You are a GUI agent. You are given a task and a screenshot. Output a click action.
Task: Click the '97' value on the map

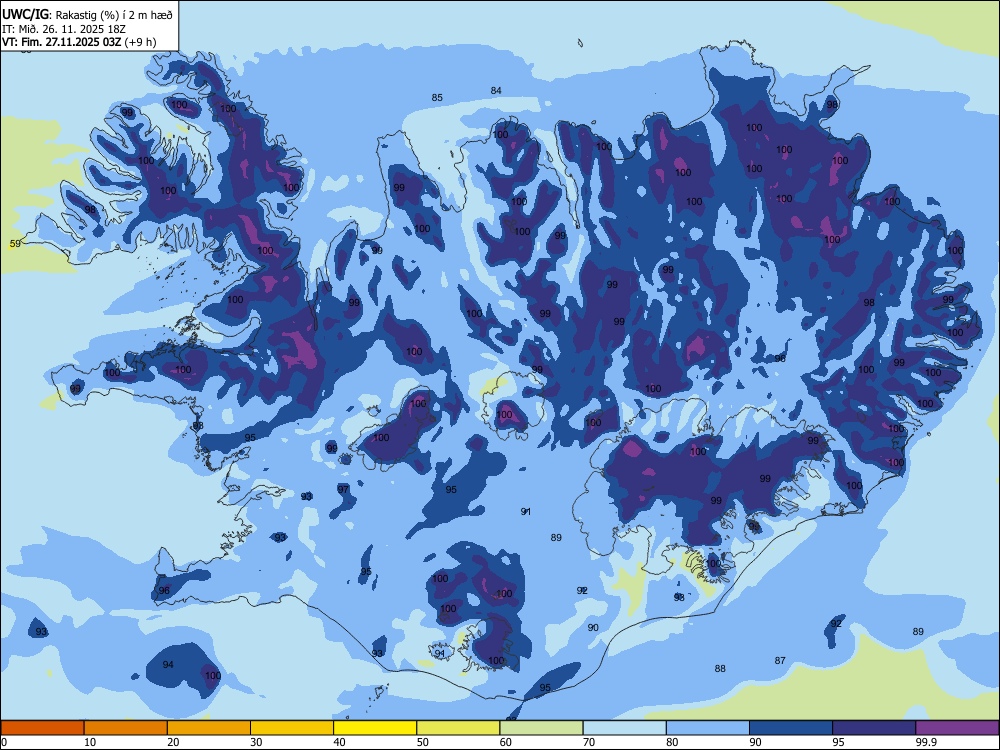pyautogui.click(x=343, y=489)
